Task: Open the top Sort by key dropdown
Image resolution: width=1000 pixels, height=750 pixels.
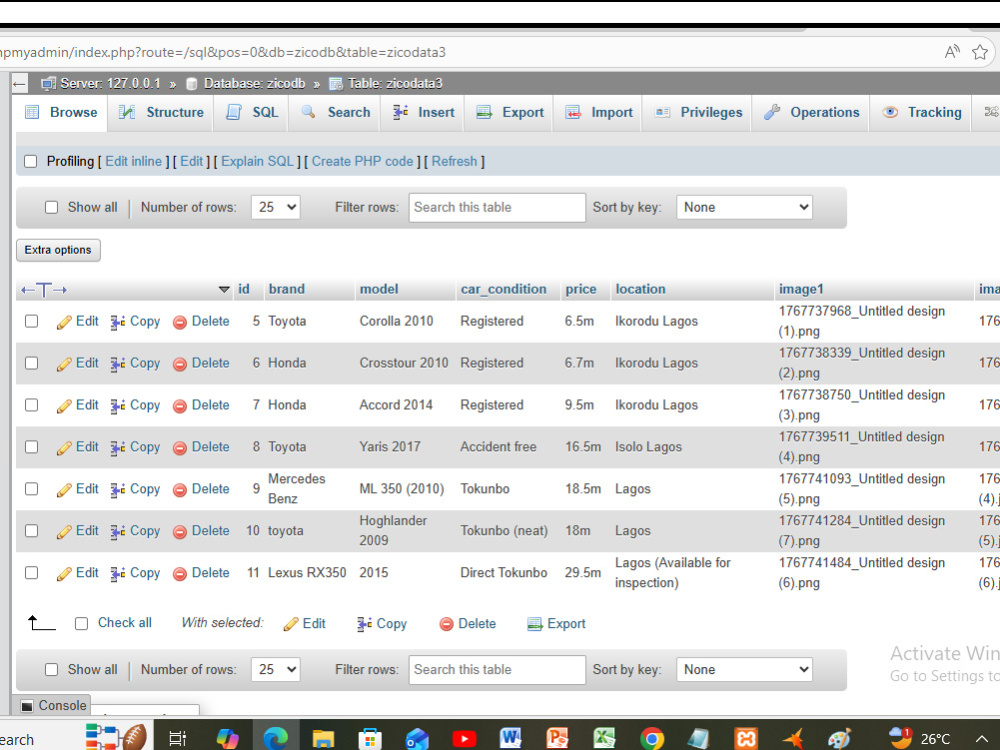Action: coord(744,207)
